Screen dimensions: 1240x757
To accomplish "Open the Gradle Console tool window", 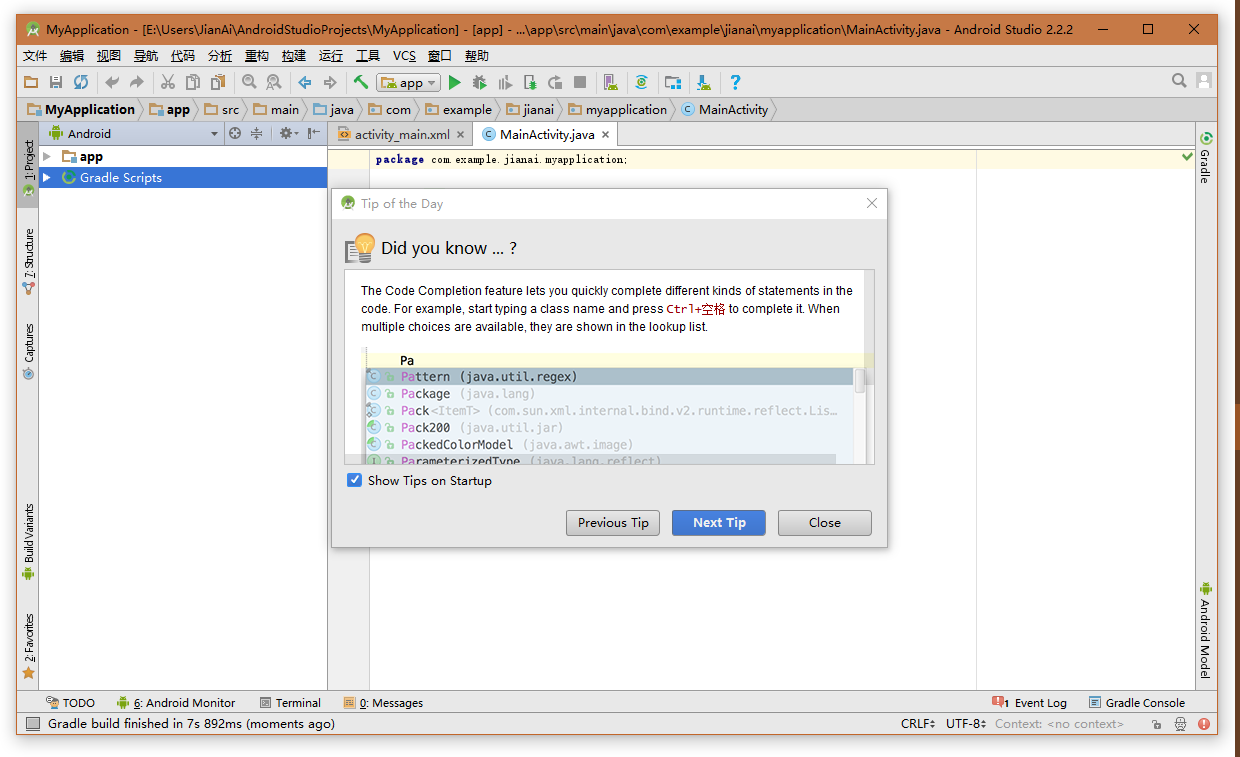I will [x=1137, y=703].
